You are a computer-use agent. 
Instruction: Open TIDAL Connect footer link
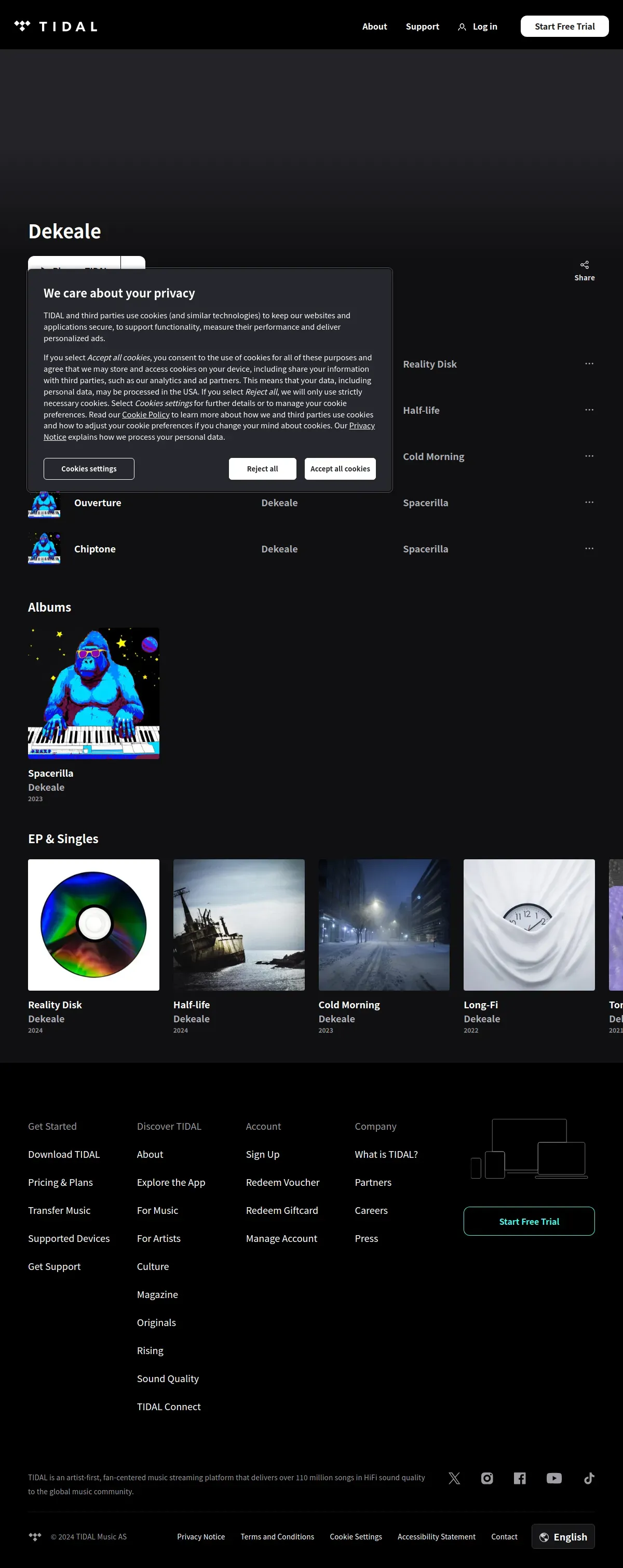pyautogui.click(x=169, y=1406)
